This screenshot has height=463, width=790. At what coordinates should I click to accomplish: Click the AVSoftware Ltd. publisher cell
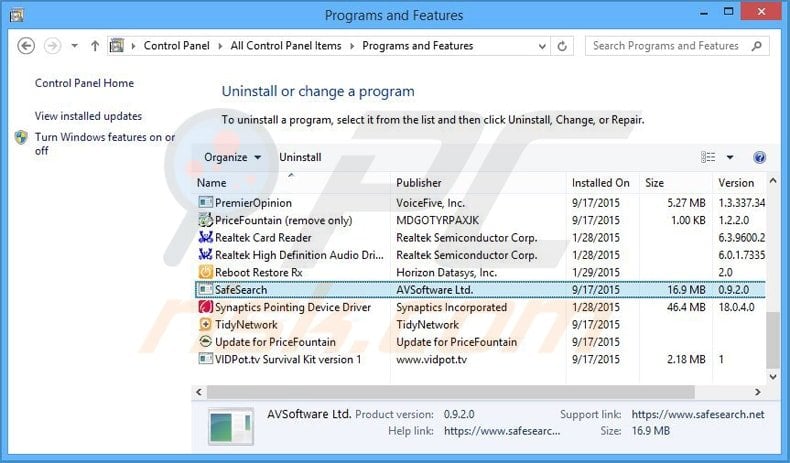coord(435,290)
